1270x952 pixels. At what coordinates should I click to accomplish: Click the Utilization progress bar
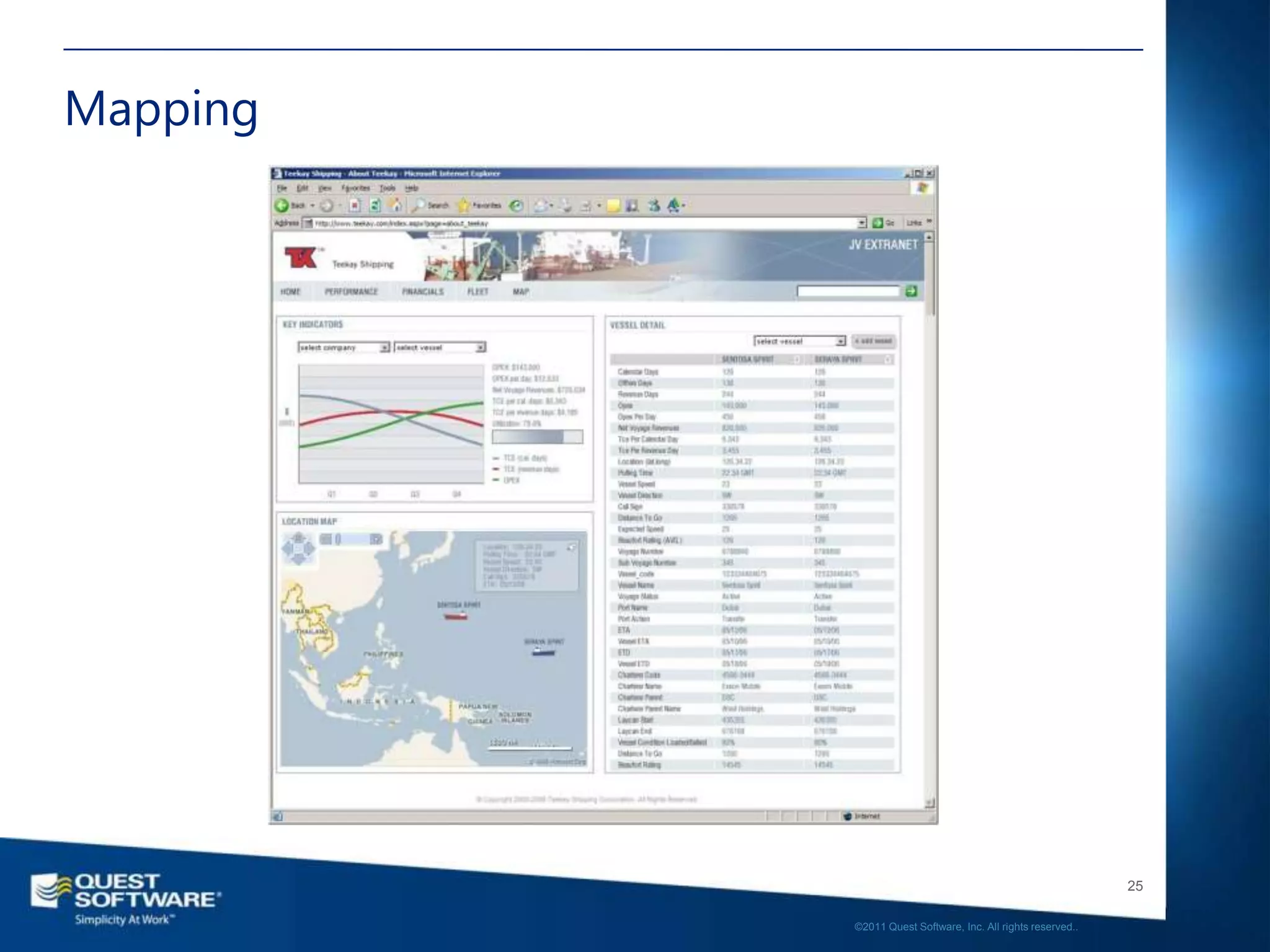538,437
